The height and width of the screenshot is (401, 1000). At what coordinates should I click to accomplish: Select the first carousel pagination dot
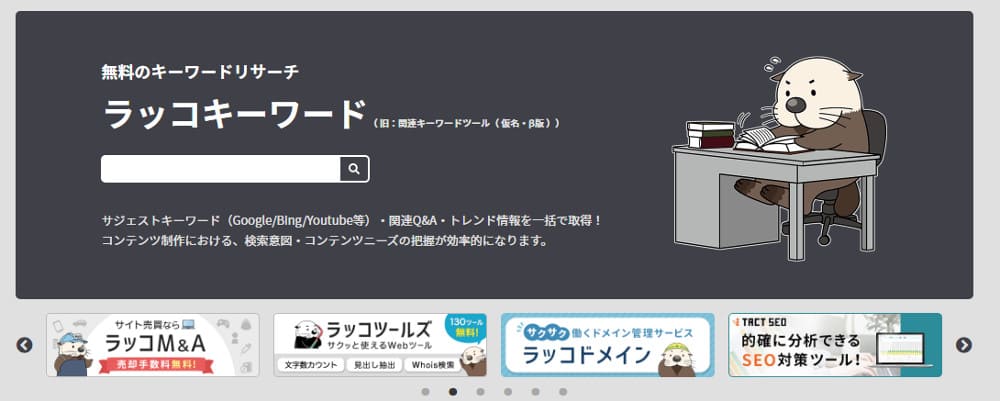pos(425,391)
